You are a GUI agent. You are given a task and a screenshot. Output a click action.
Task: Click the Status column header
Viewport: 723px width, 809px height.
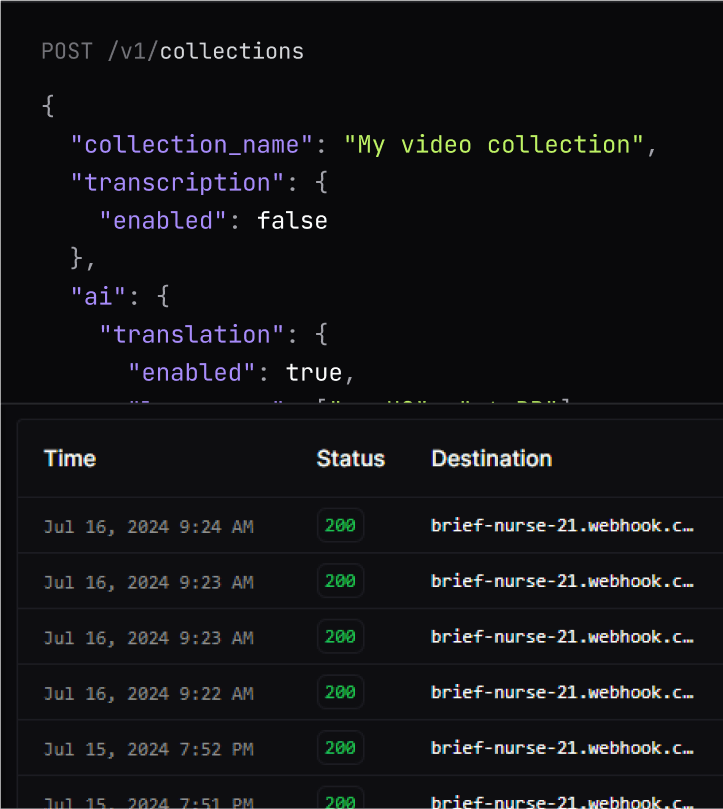[x=350, y=459]
